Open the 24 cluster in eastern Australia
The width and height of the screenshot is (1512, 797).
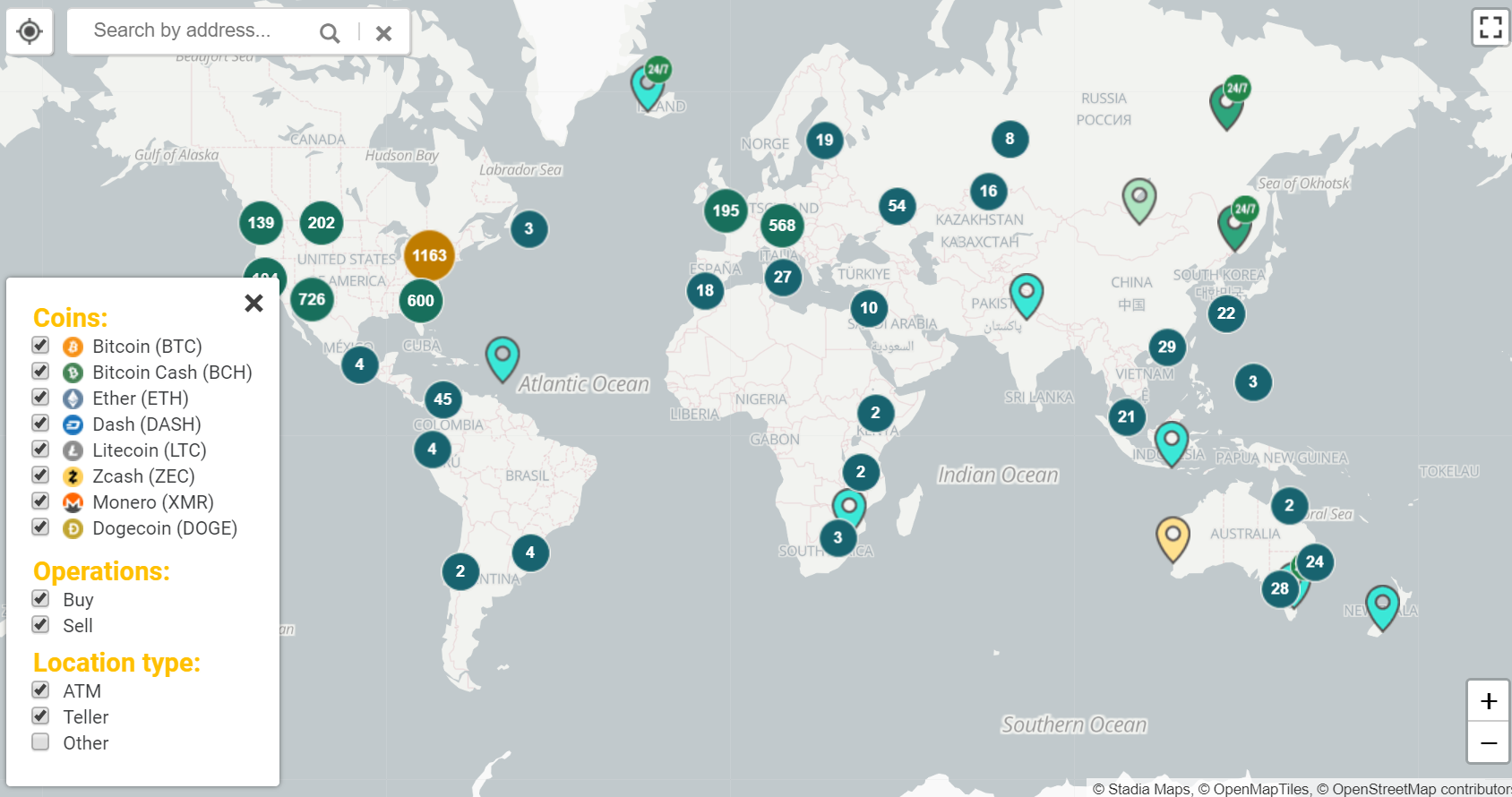pos(1315,562)
